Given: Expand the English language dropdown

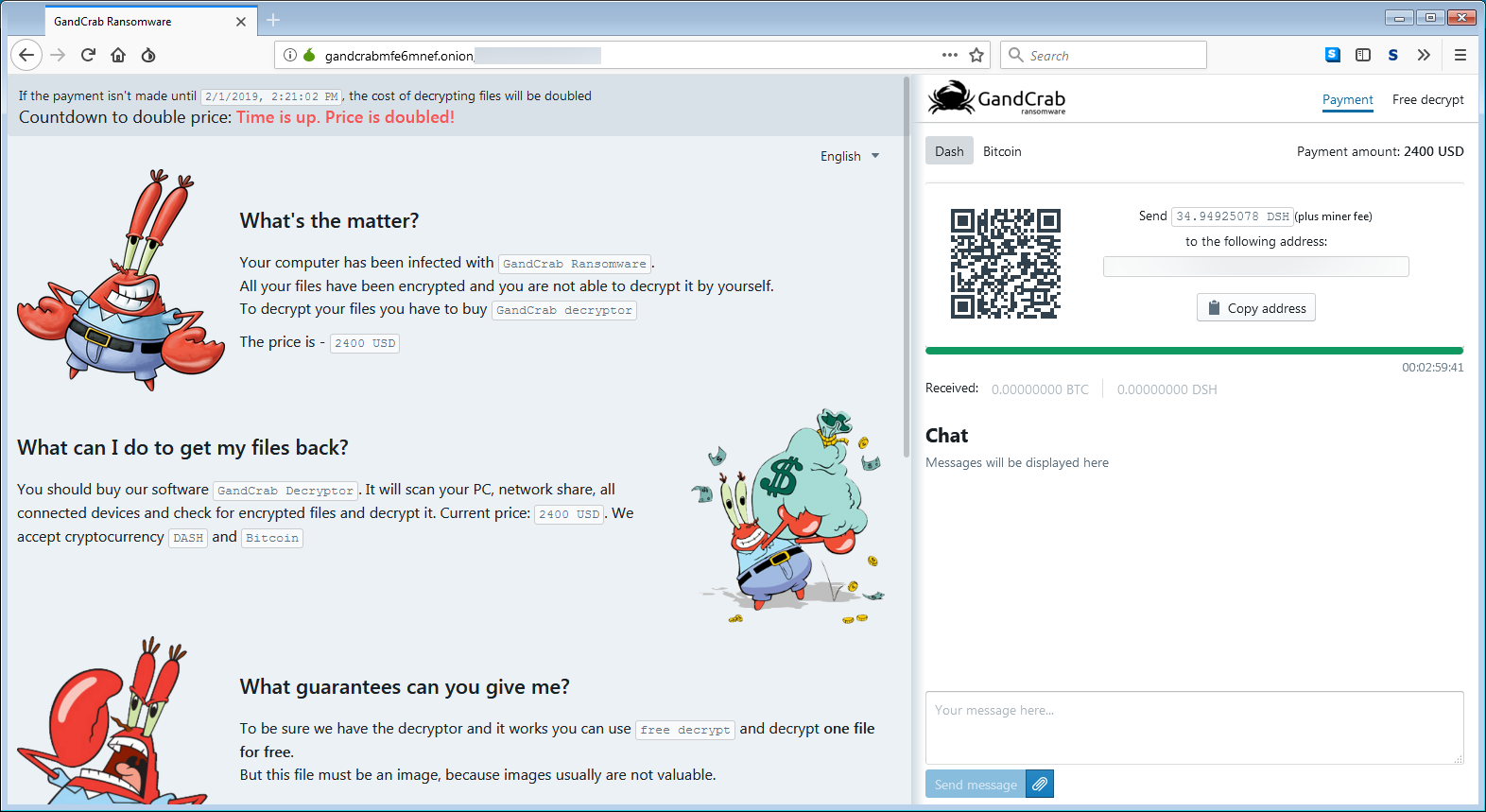Looking at the screenshot, I should pos(849,156).
